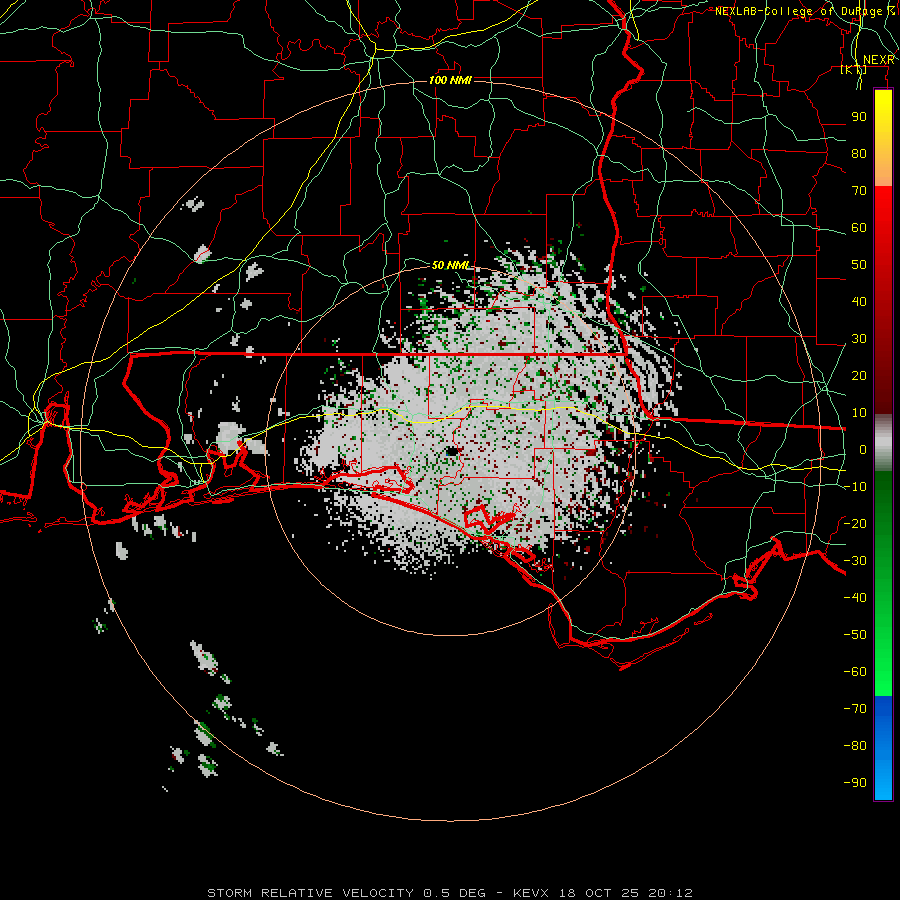Screen dimensions: 900x900
Task: Click the 90 value on the velocity scale
Action: point(859,117)
